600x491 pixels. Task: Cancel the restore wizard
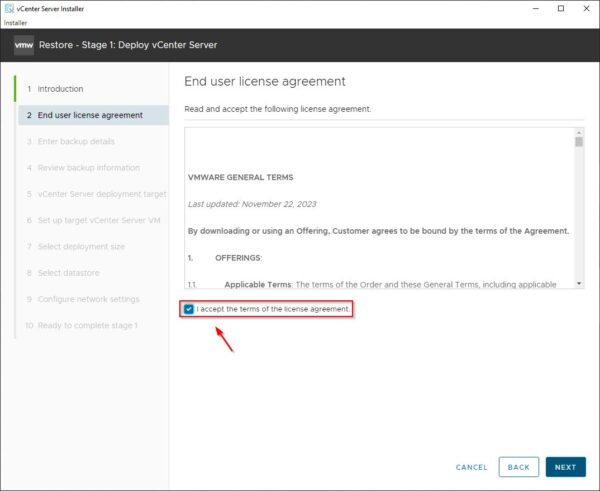(x=471, y=467)
